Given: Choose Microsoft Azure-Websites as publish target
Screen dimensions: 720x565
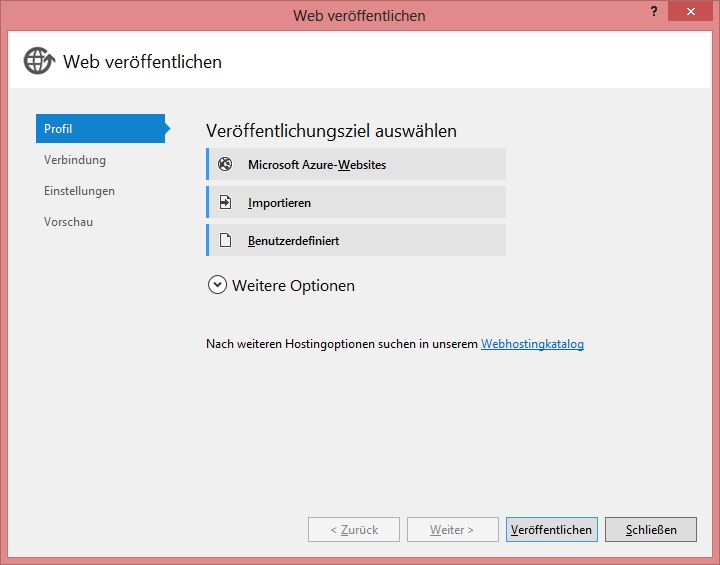Looking at the screenshot, I should [x=317, y=164].
